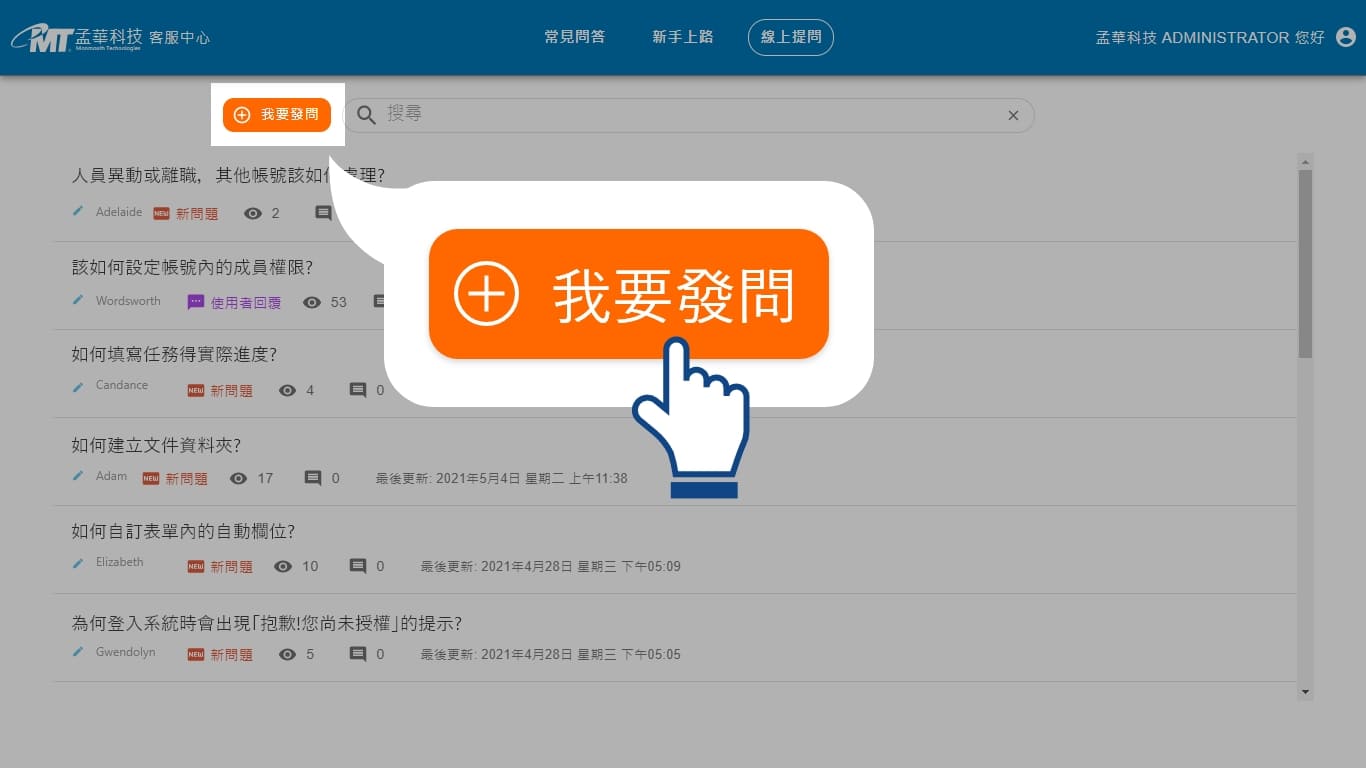Open question 為何登入系統時會出現「抱歉!您尚未授權」的提示?

[x=266, y=623]
